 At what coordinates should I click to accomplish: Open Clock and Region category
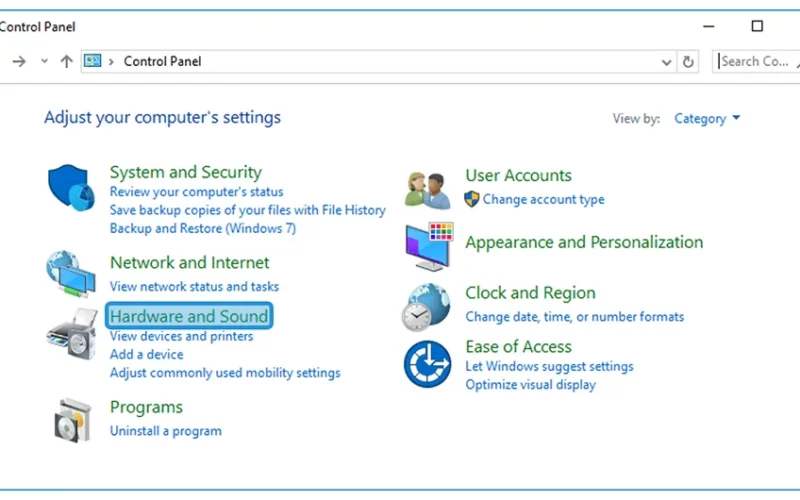(x=530, y=292)
